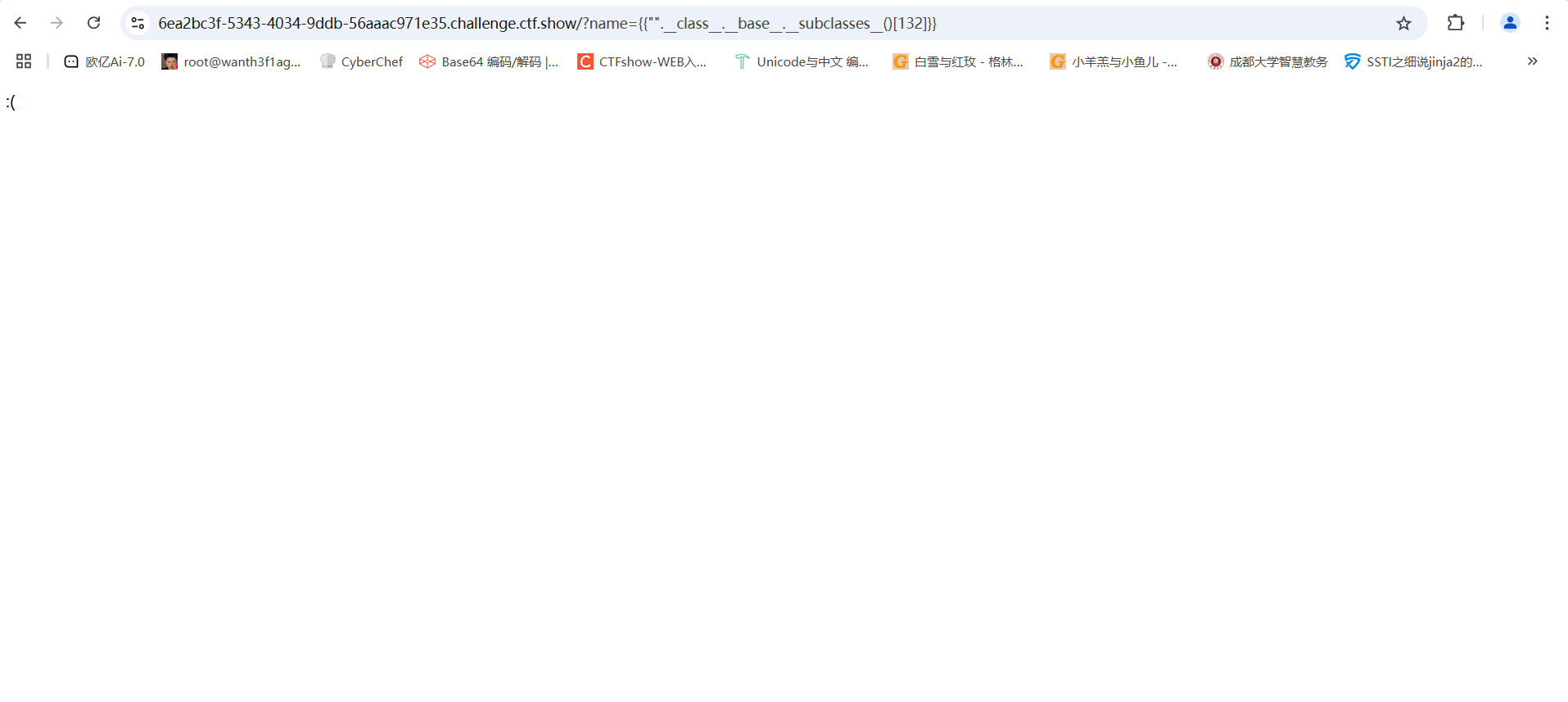Open the SSTI之细说jinja2 bookmark

(x=1413, y=61)
